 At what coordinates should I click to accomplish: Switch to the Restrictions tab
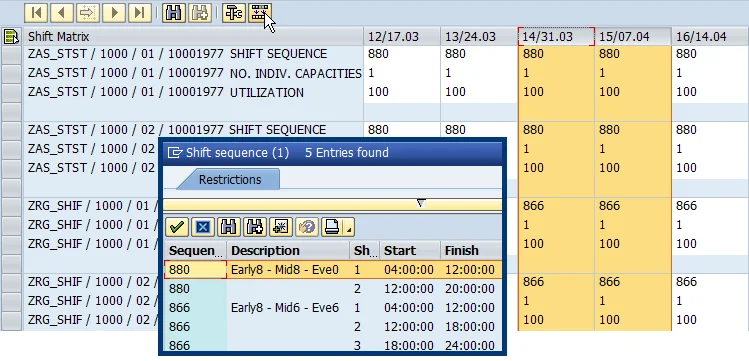(230, 180)
